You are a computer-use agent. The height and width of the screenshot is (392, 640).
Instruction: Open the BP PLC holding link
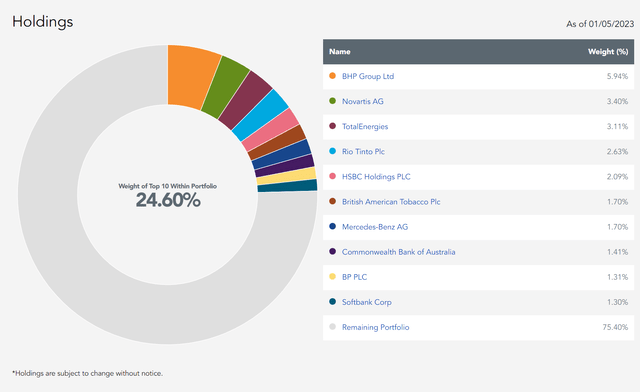[354, 277]
